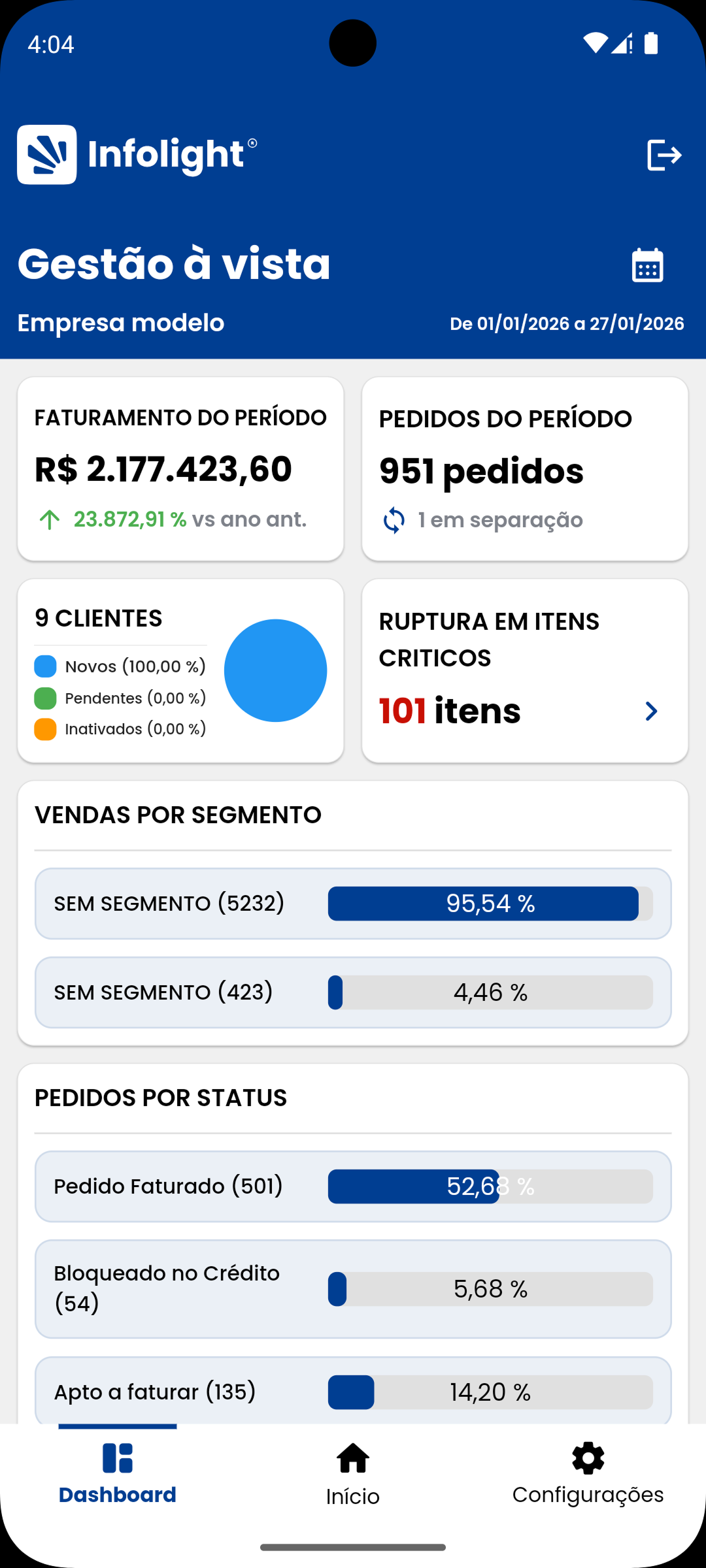Viewport: 706px width, 1568px height.
Task: Tap the Início home icon
Action: pos(353,1458)
